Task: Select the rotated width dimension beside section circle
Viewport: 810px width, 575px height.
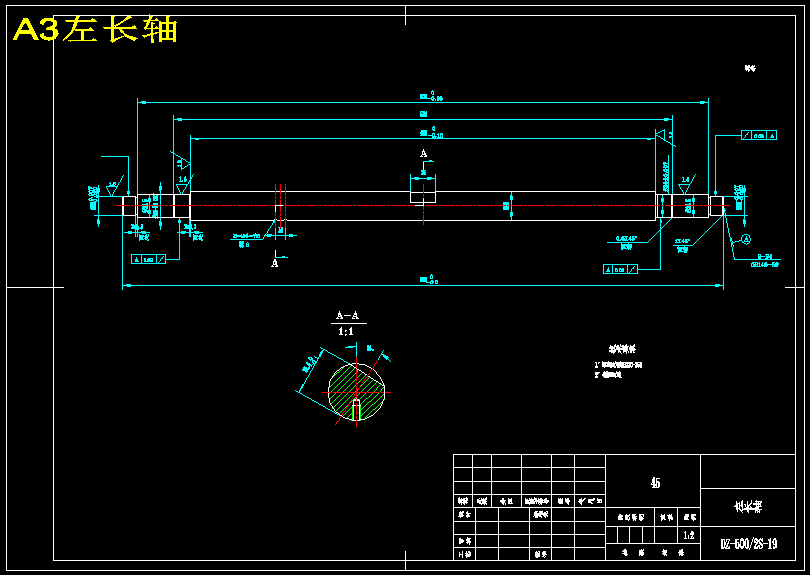Action: [308, 364]
